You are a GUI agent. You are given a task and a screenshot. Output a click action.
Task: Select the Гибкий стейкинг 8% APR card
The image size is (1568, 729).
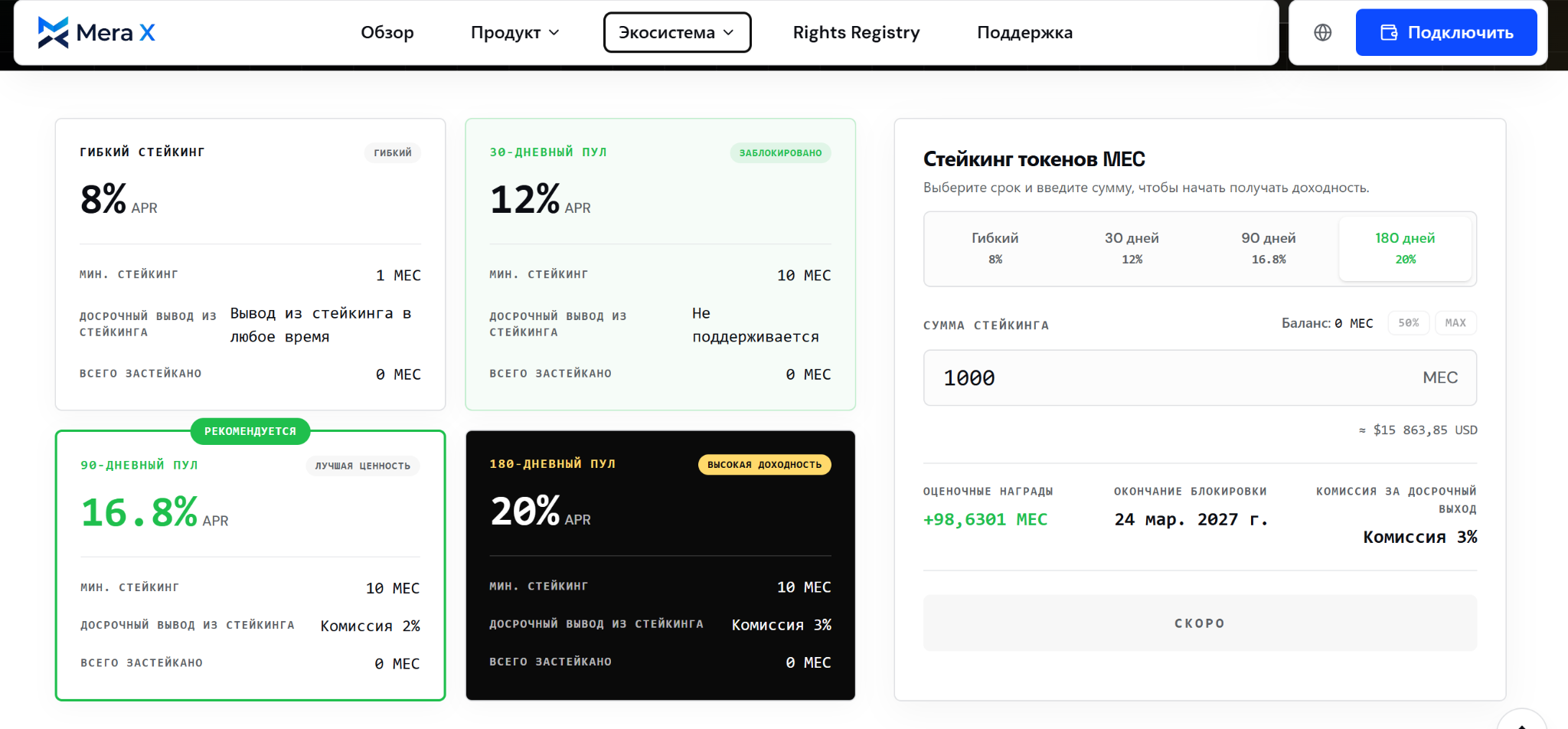pyautogui.click(x=250, y=264)
